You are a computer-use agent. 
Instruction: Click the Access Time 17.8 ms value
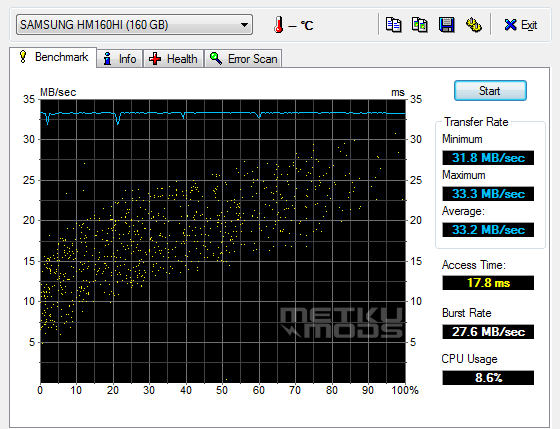[488, 283]
